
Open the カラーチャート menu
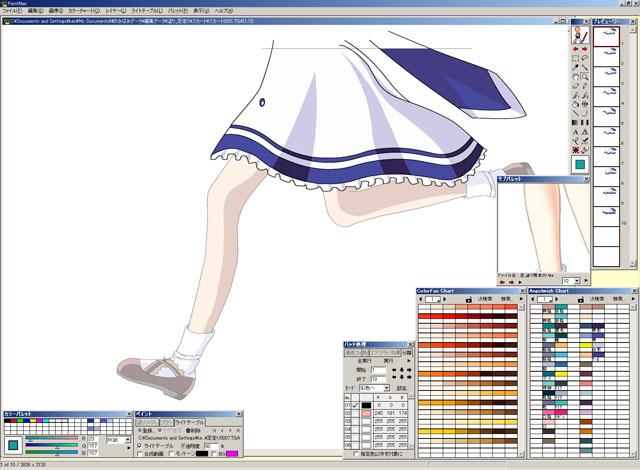click(x=84, y=11)
